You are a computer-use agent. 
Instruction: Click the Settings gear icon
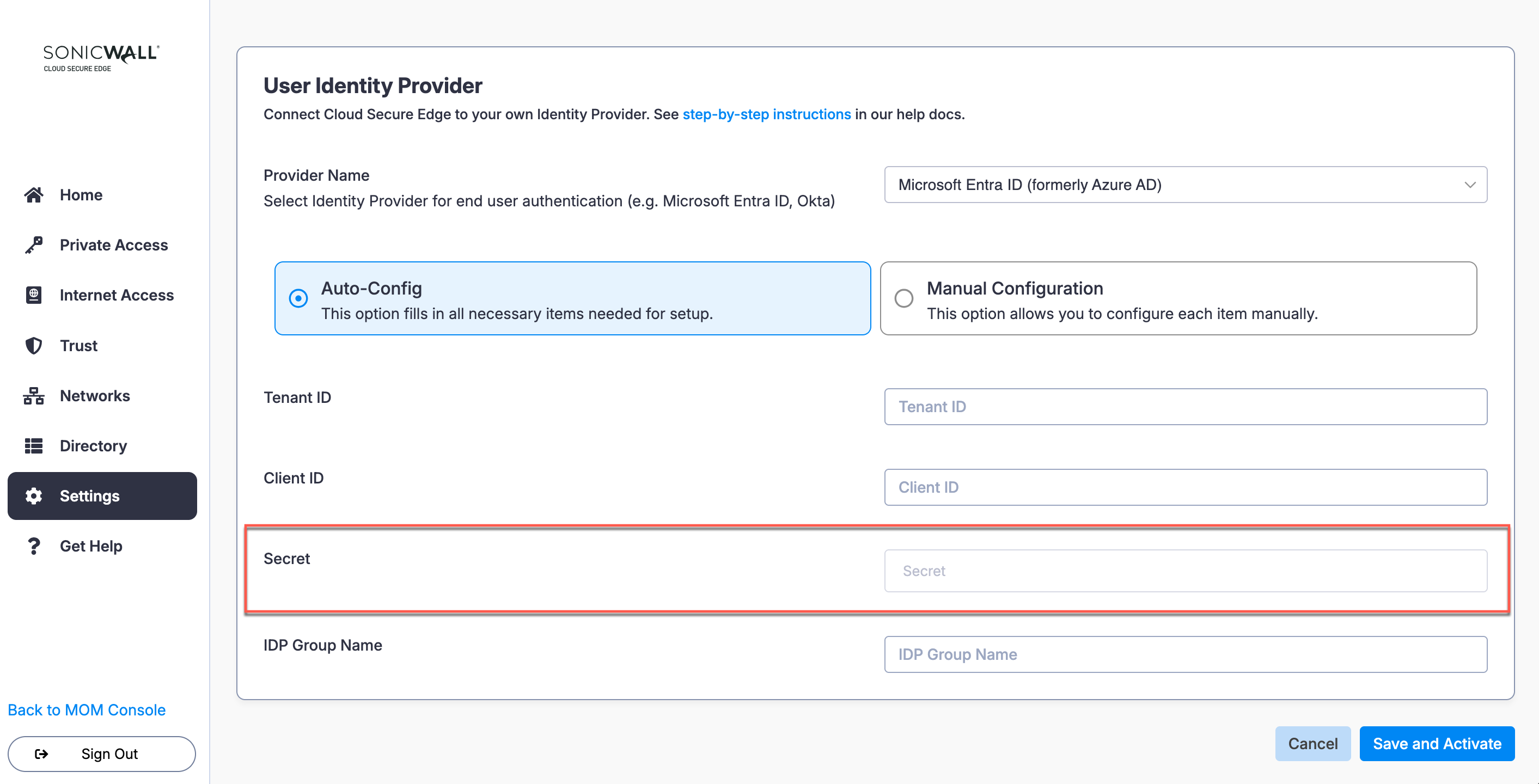[33, 496]
